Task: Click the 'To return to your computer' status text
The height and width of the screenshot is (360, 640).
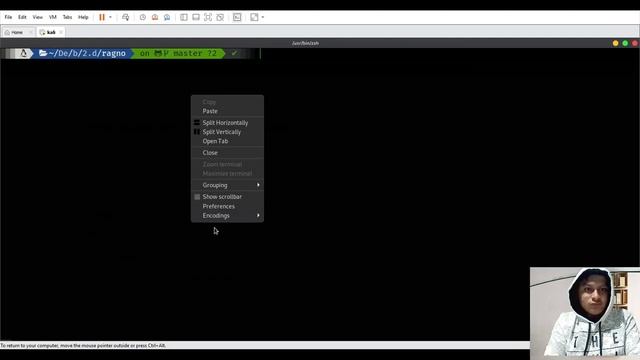Action: (x=83, y=345)
